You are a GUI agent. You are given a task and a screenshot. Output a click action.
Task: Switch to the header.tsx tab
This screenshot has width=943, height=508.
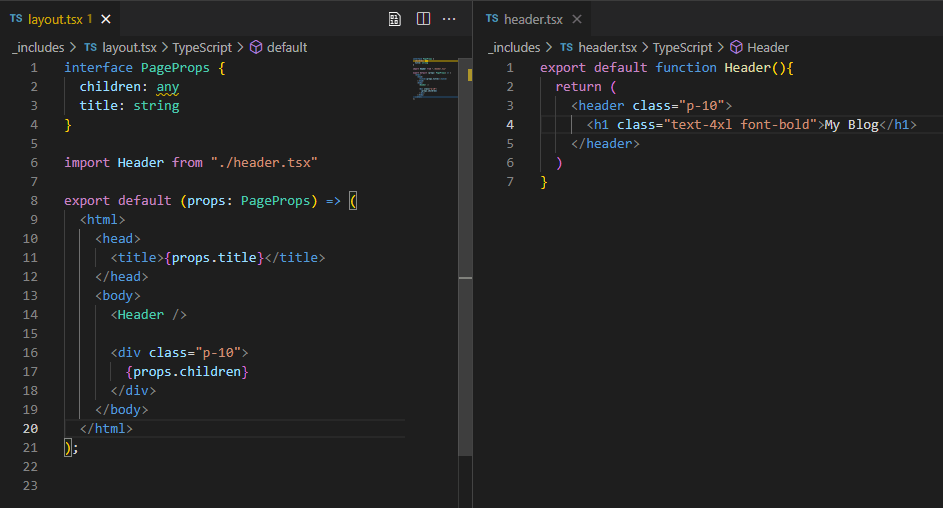533,19
